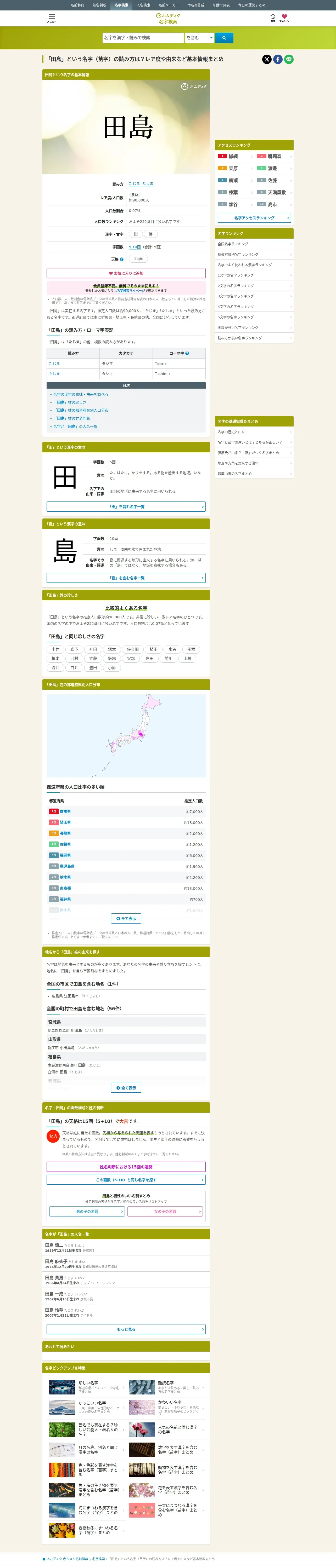
Task: Open 「島」を含む名字一覧 button
Action: point(126,578)
